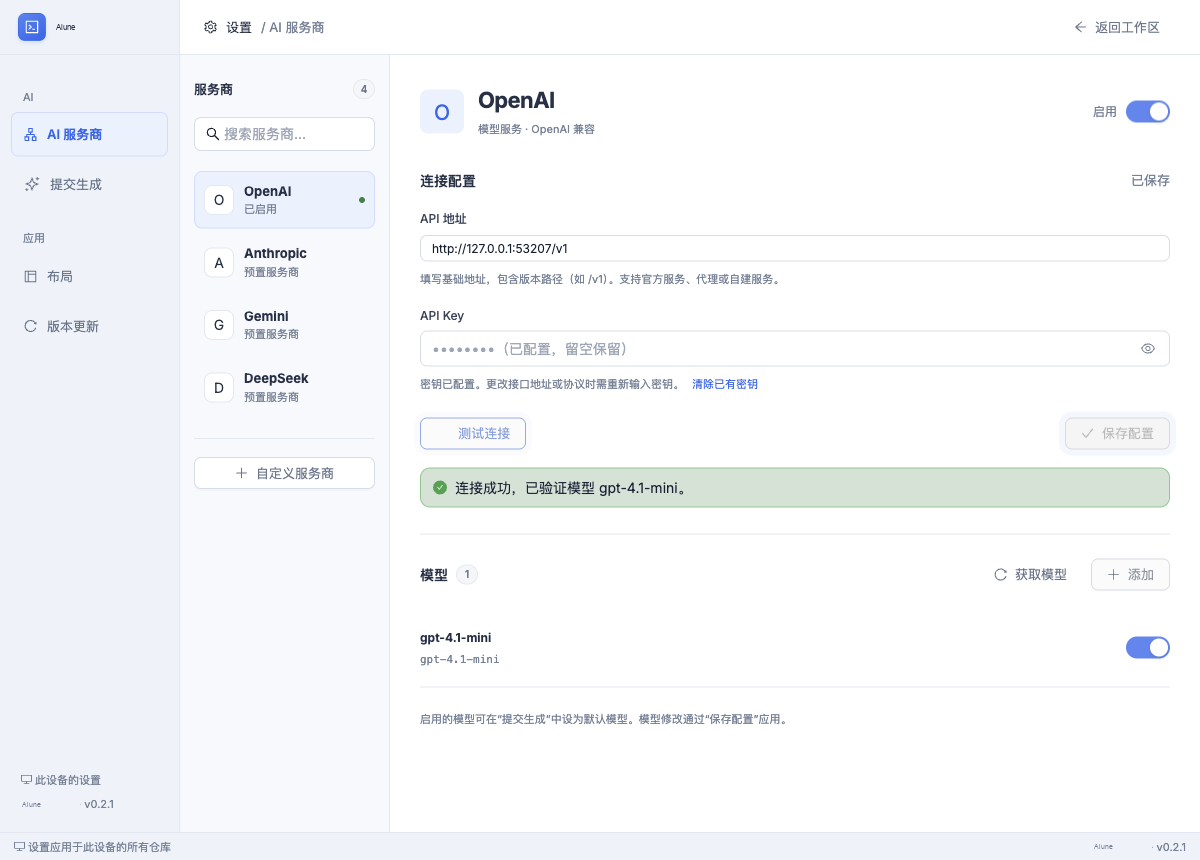Click the model count badge 1
The height and width of the screenshot is (860, 1200).
[467, 574]
